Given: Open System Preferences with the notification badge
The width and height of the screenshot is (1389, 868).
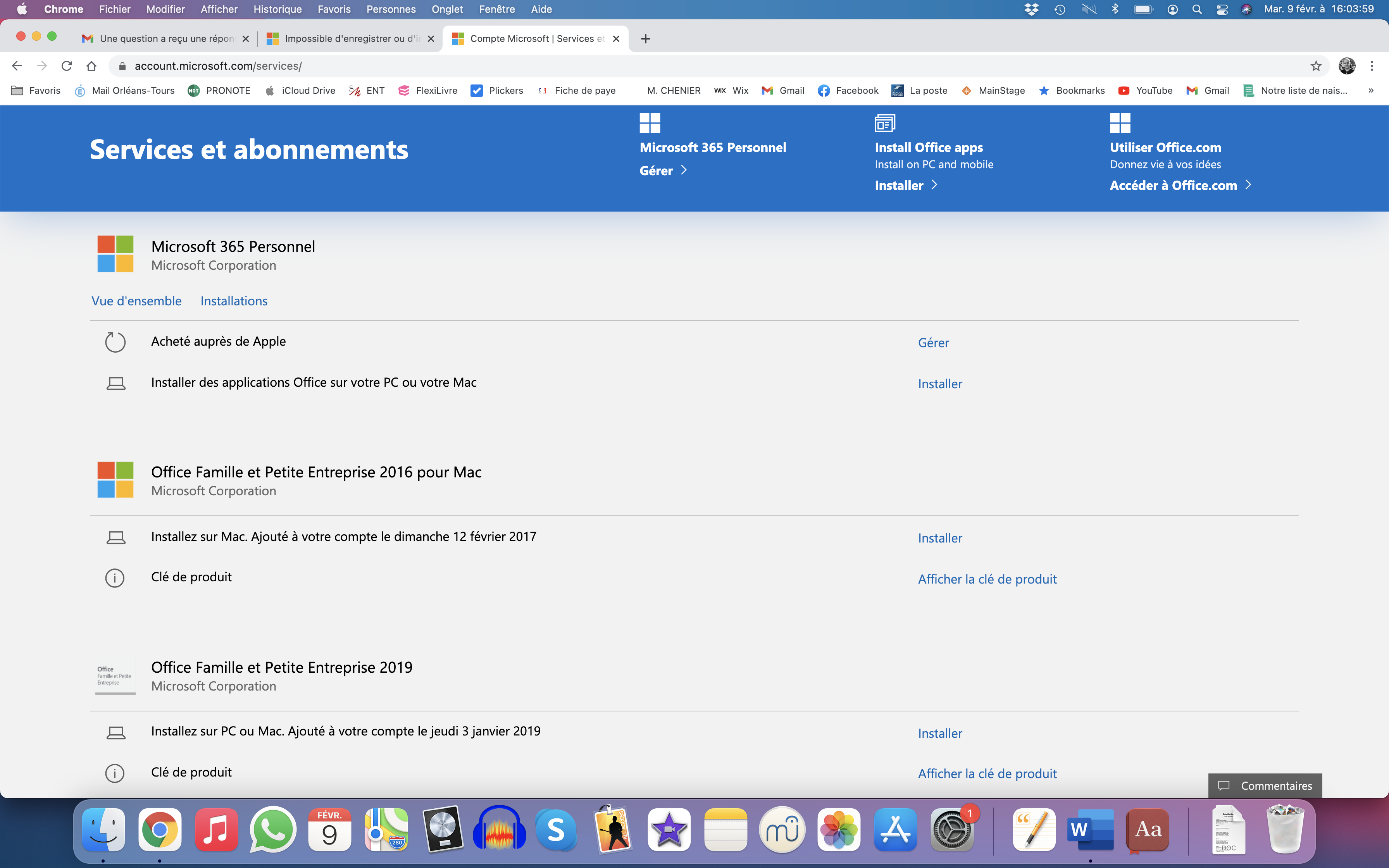Looking at the screenshot, I should coord(951,830).
